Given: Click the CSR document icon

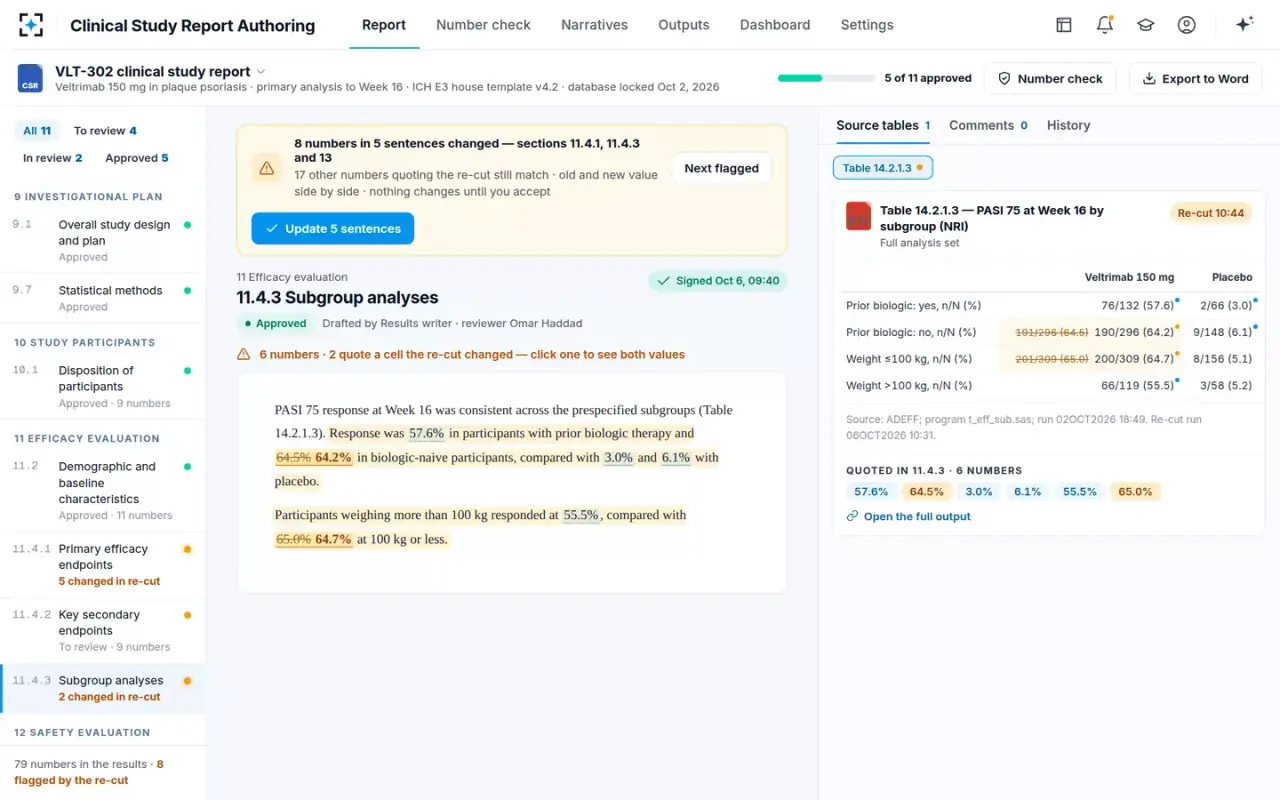Looking at the screenshot, I should (30, 79).
